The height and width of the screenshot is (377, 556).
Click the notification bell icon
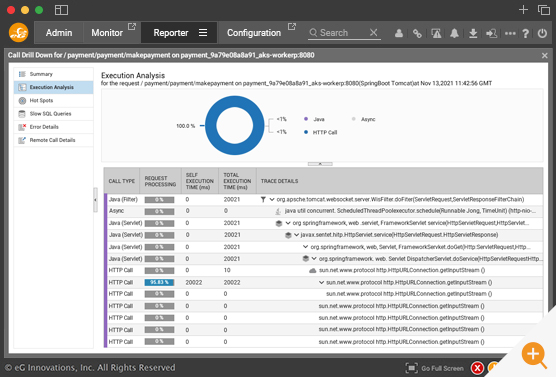tap(454, 33)
